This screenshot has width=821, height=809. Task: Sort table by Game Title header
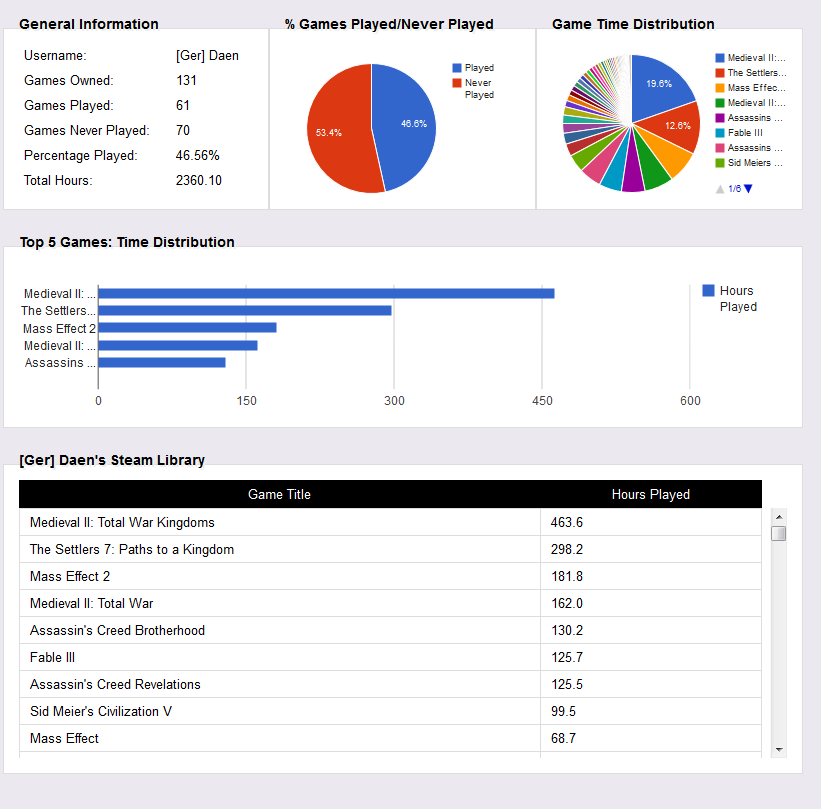click(x=279, y=494)
